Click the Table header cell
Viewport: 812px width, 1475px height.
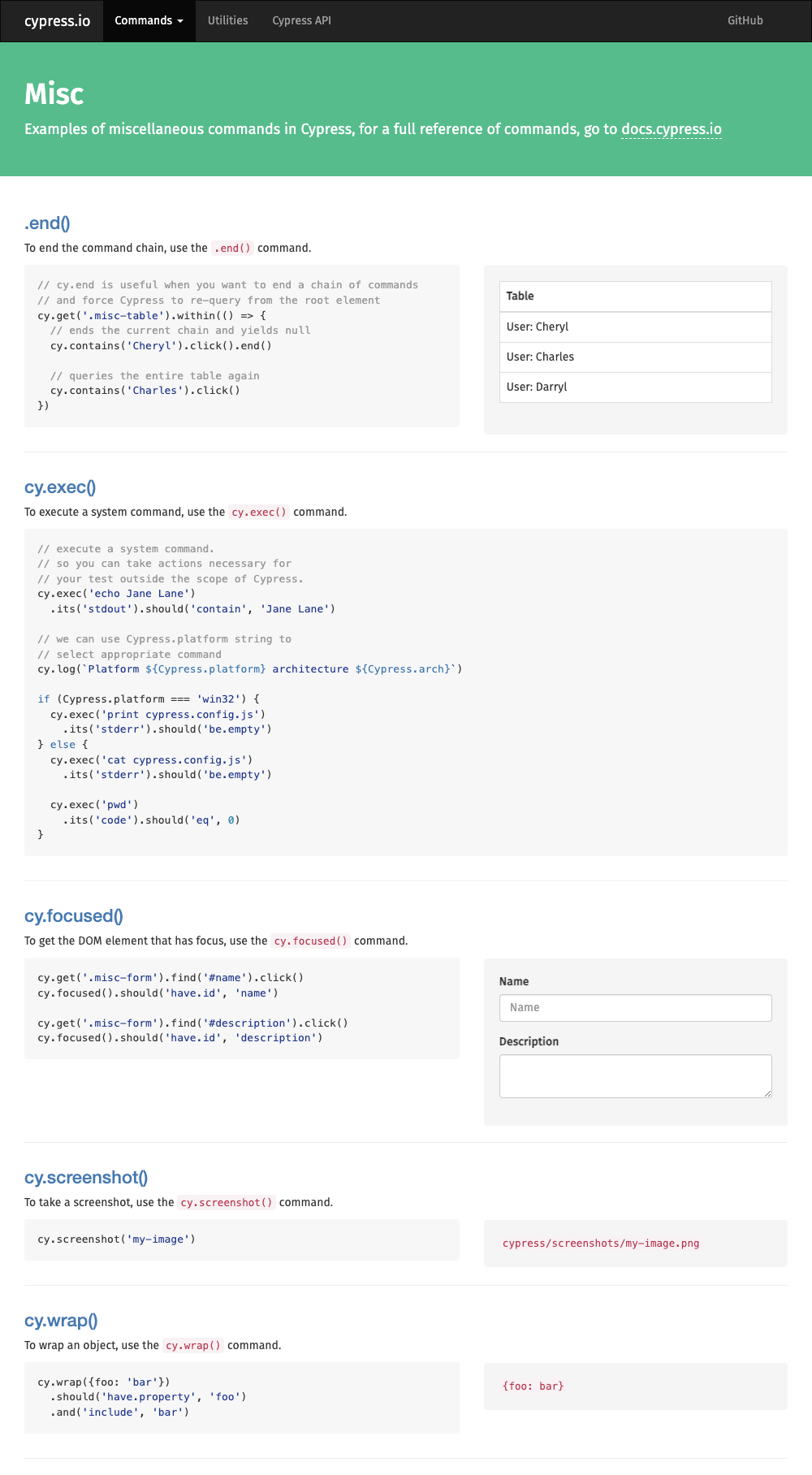(635, 296)
